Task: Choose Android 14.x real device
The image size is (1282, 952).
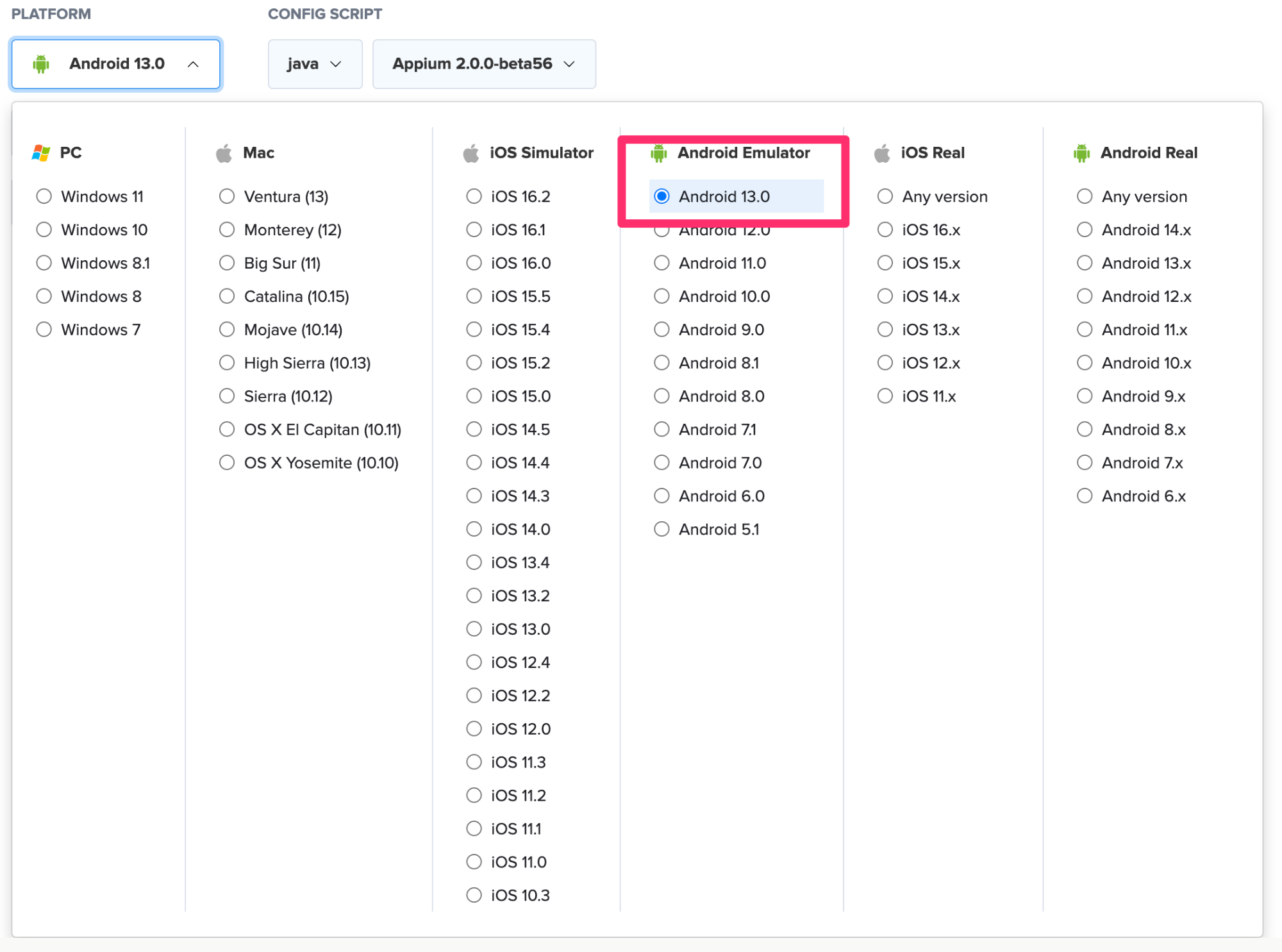Action: [1134, 230]
